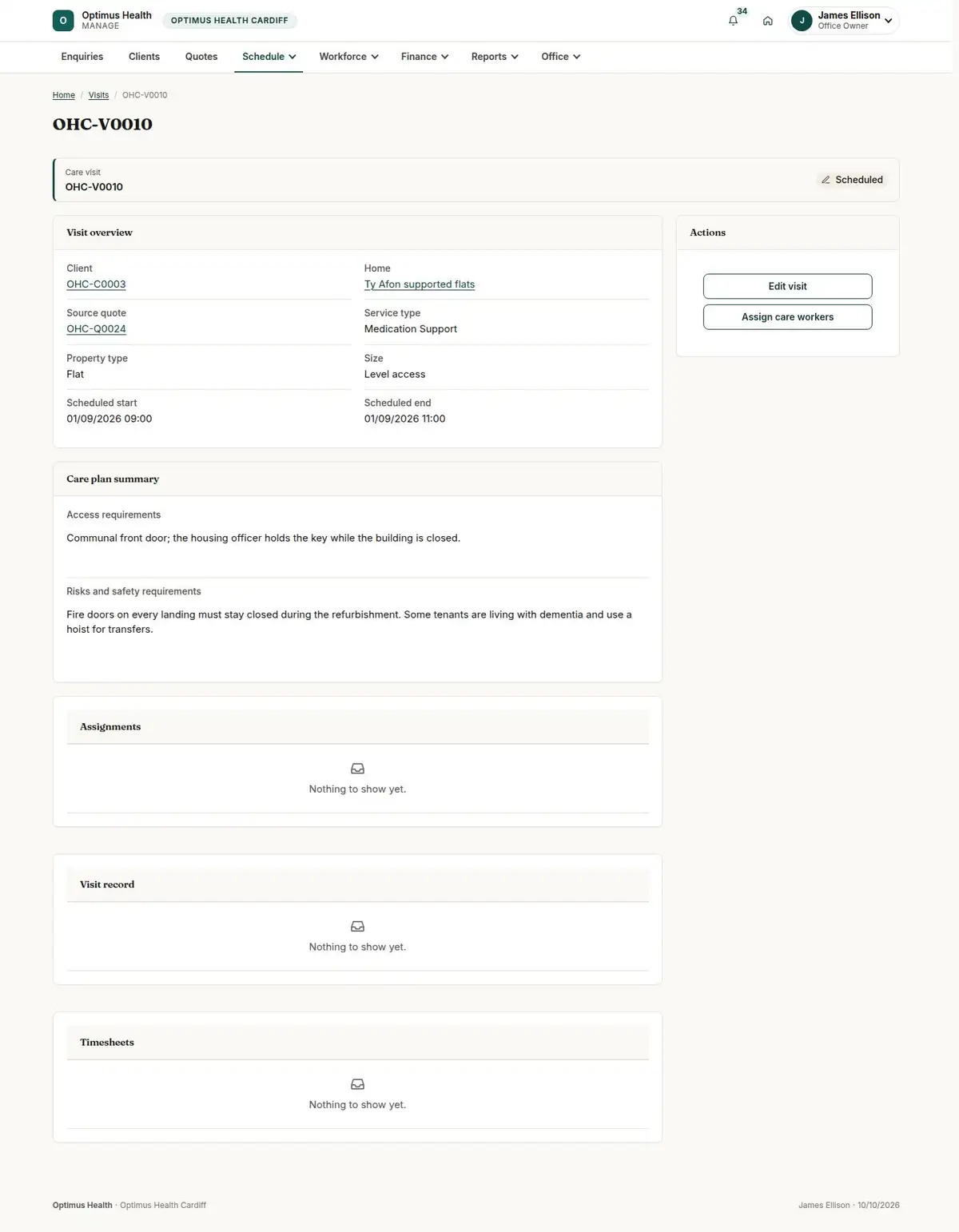Click the OHC-V0010 breadcrumb text
This screenshot has width=959, height=1232.
pos(145,95)
